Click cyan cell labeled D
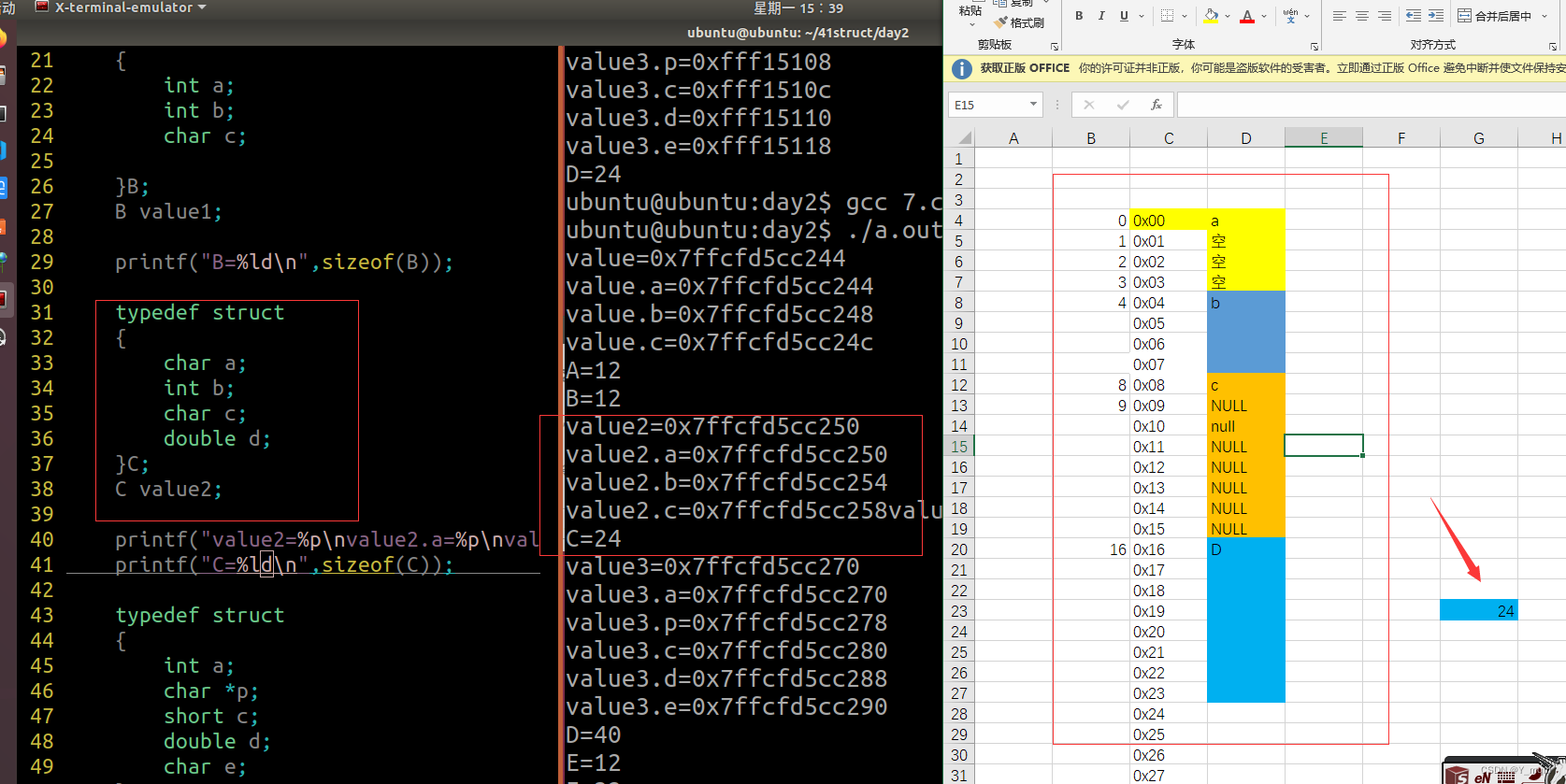Viewport: 1566px width, 784px height. click(1246, 549)
